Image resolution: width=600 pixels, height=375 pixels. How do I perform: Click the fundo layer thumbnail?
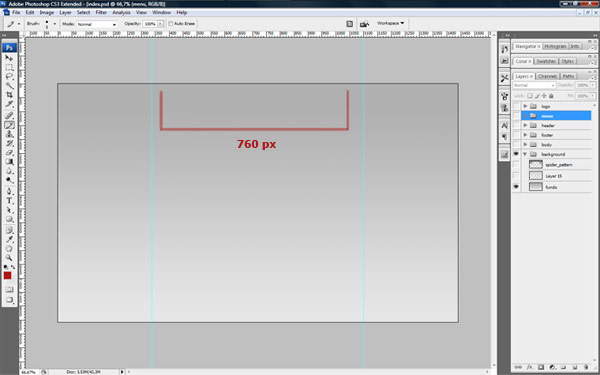pyautogui.click(x=536, y=187)
